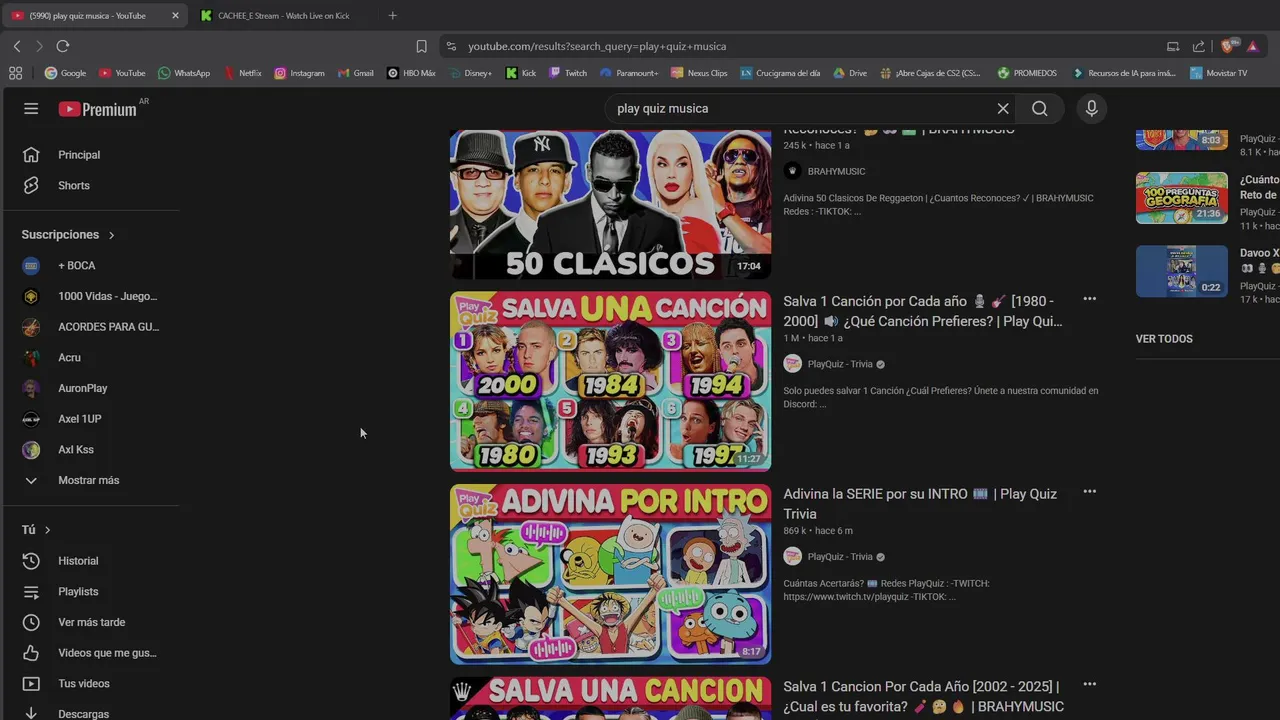Expand the Tú section chevron
This screenshot has height=720, width=1280.
47,530
